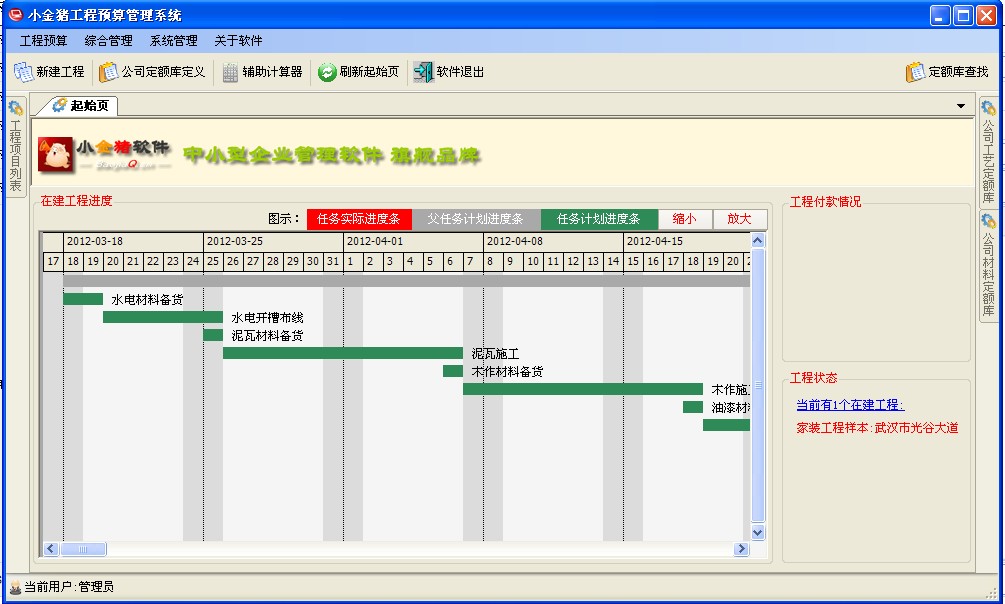Image resolution: width=1005 pixels, height=604 pixels.
Task: Select the 水电开槽布线 task bar
Action: point(163,317)
